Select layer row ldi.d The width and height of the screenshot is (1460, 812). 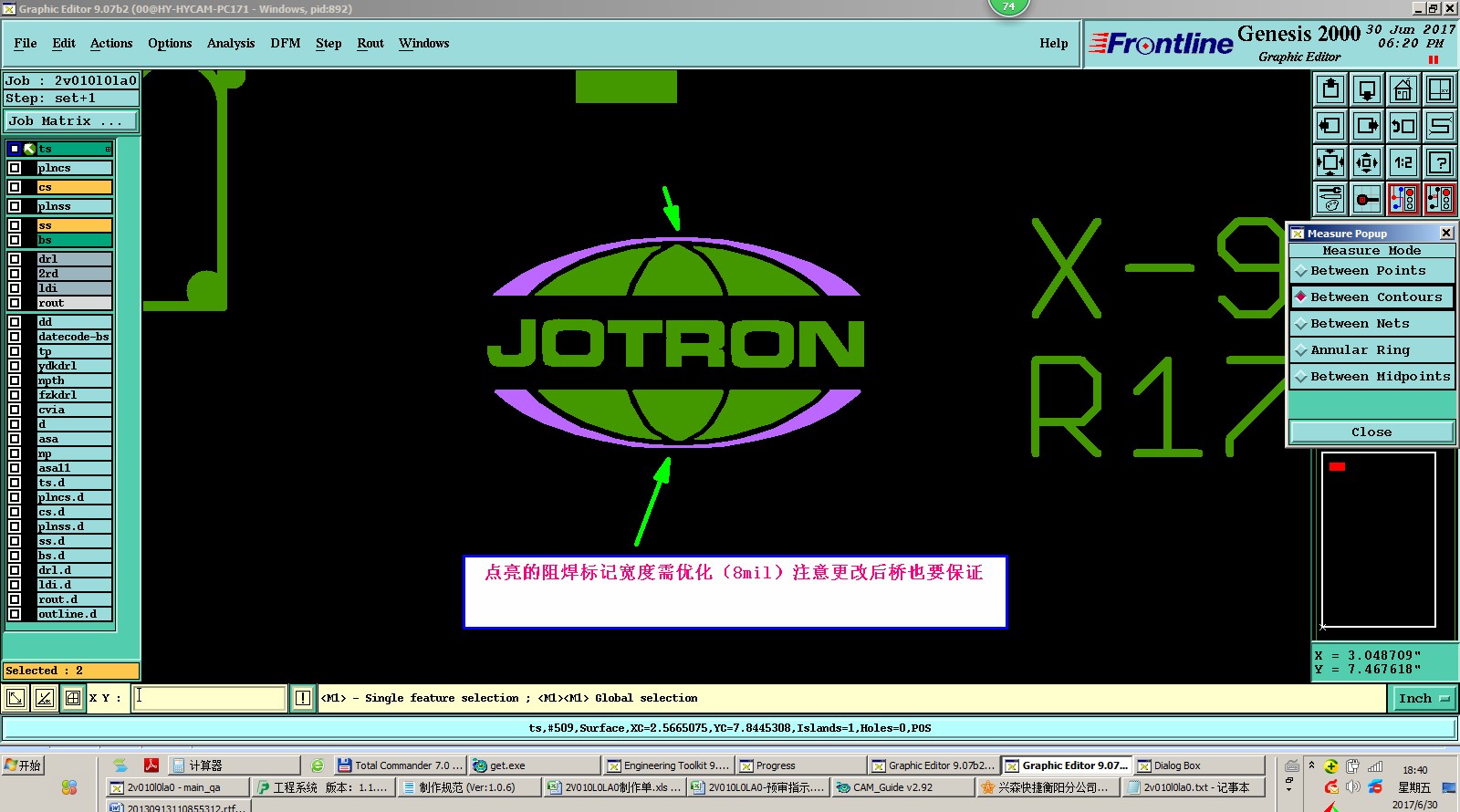click(74, 585)
